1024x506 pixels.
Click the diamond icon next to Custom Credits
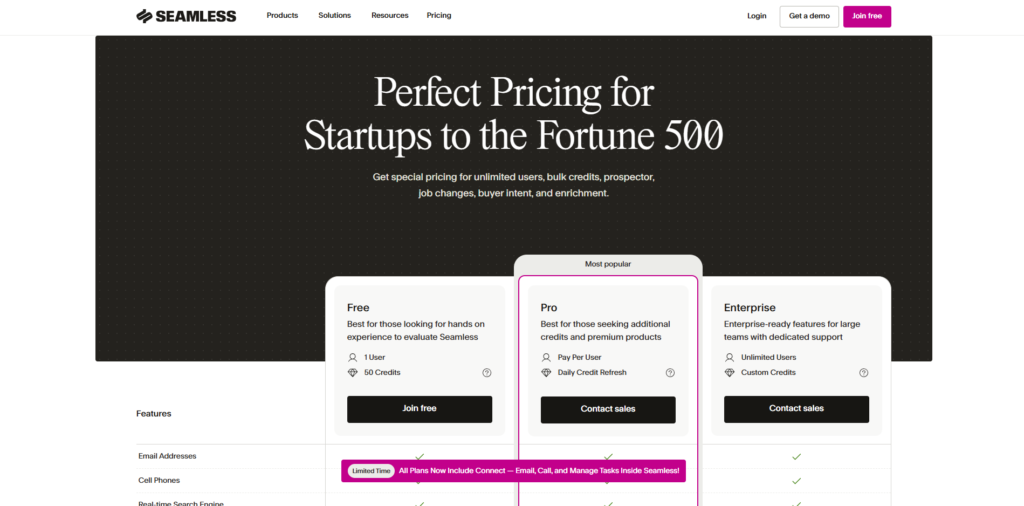point(730,373)
